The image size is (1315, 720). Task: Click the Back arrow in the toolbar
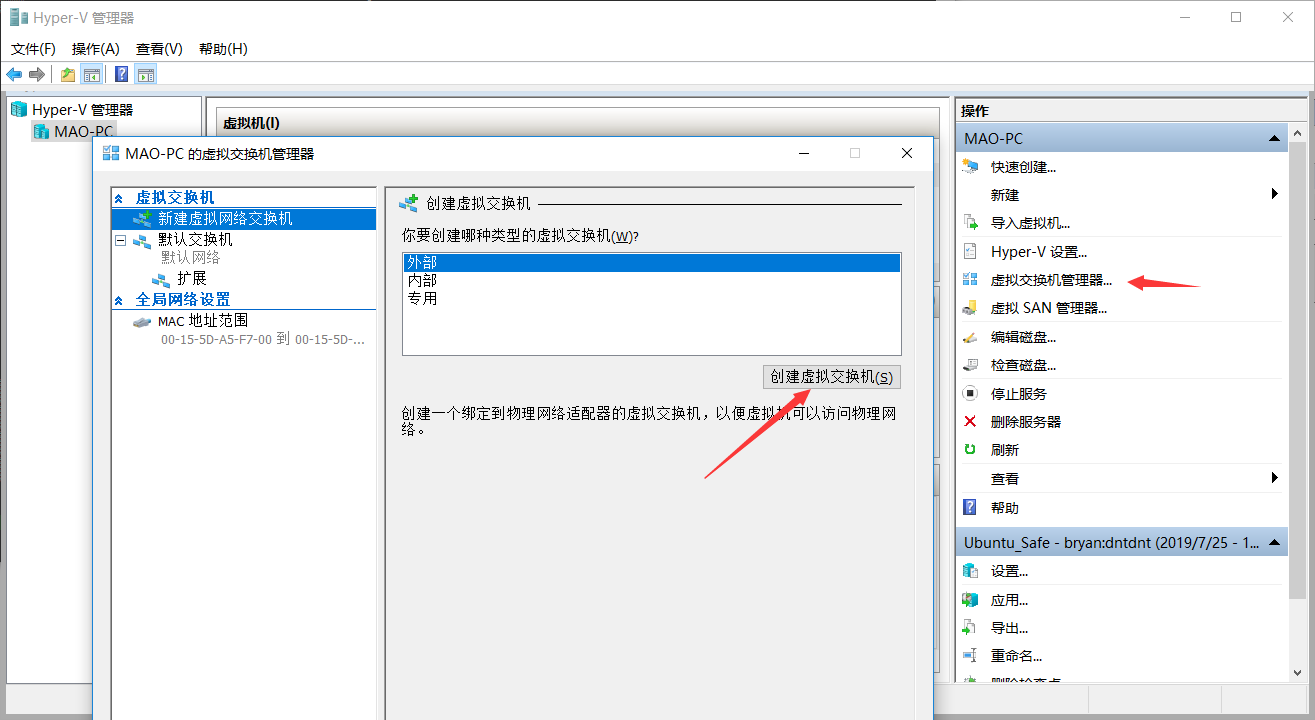point(14,74)
